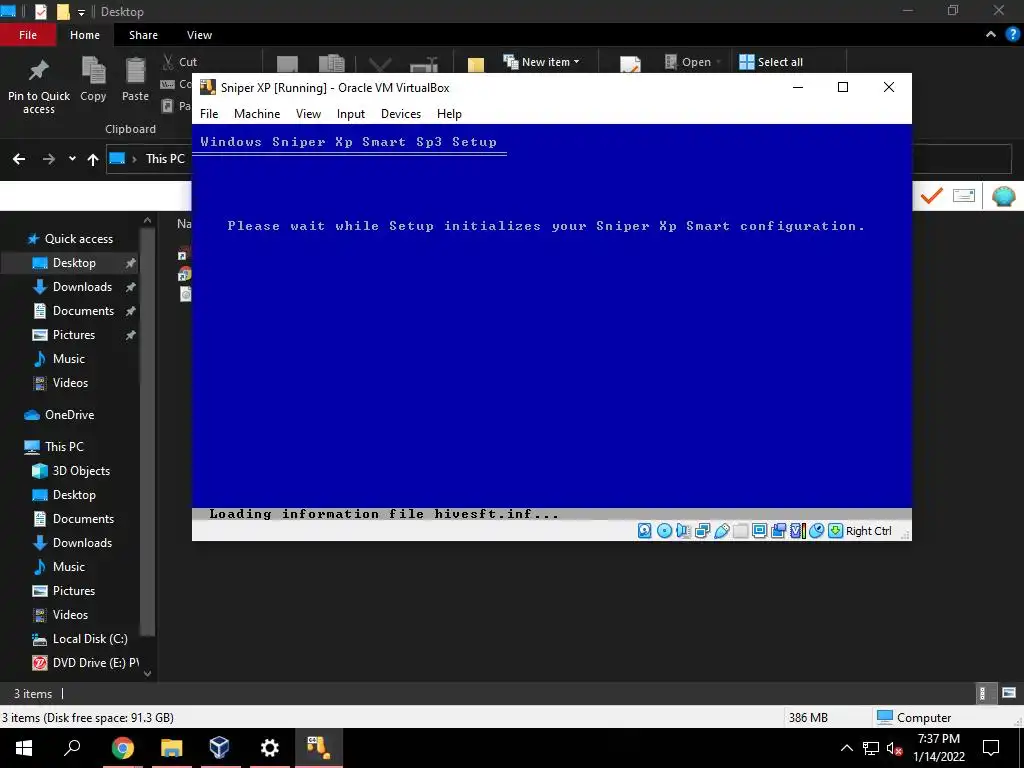
Task: Open the Open dropdown in Explorer ribbon
Action: click(x=693, y=62)
